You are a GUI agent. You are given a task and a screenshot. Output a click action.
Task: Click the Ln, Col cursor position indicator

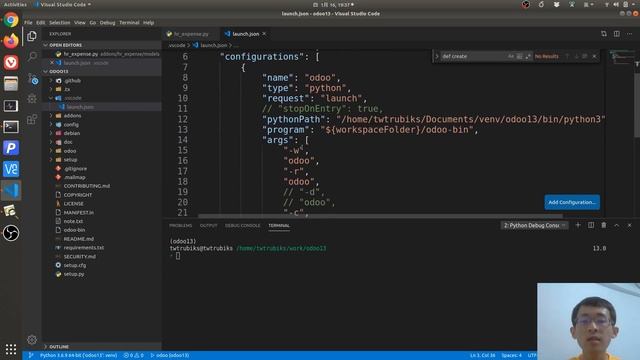pyautogui.click(x=482, y=356)
